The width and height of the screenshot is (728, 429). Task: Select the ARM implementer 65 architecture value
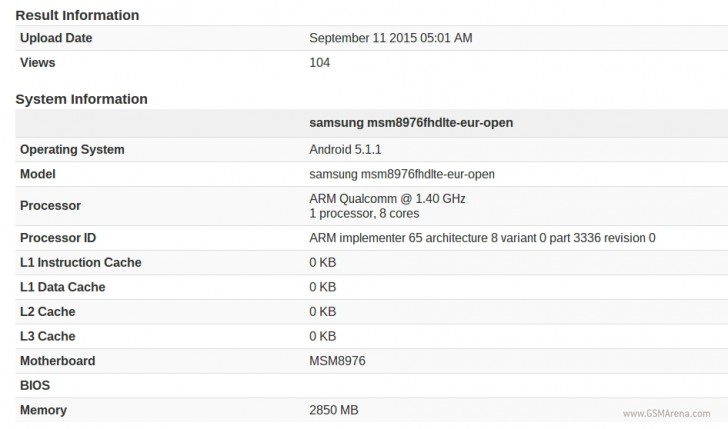482,238
